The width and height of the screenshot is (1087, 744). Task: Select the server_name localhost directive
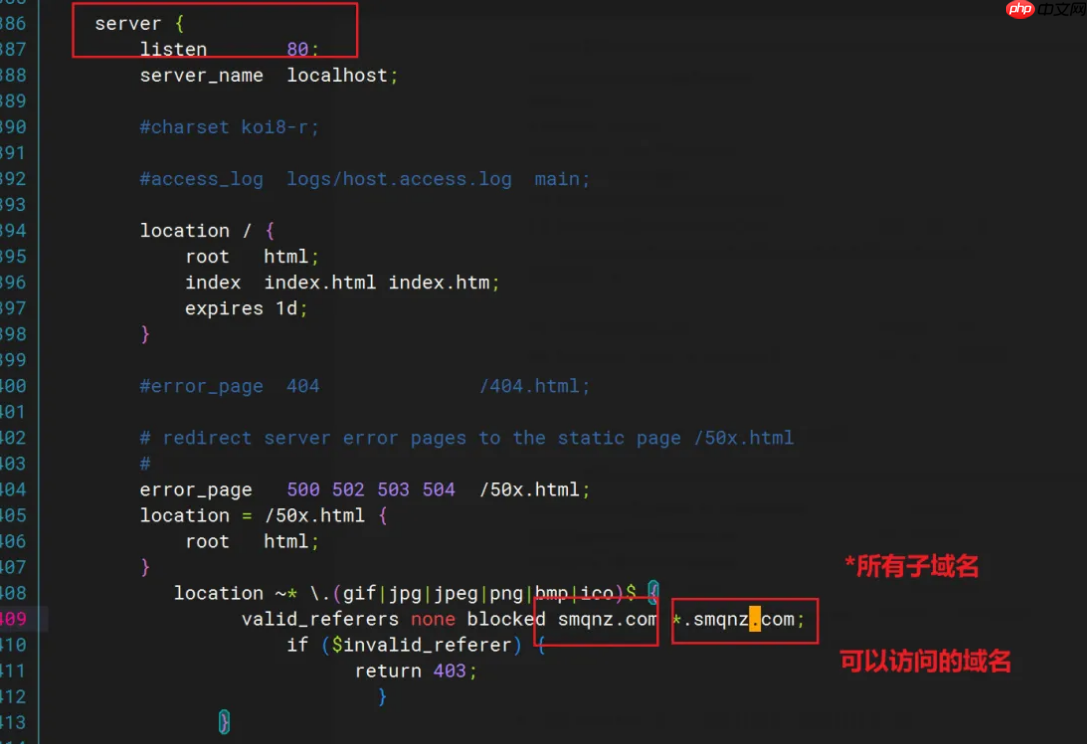click(x=268, y=75)
